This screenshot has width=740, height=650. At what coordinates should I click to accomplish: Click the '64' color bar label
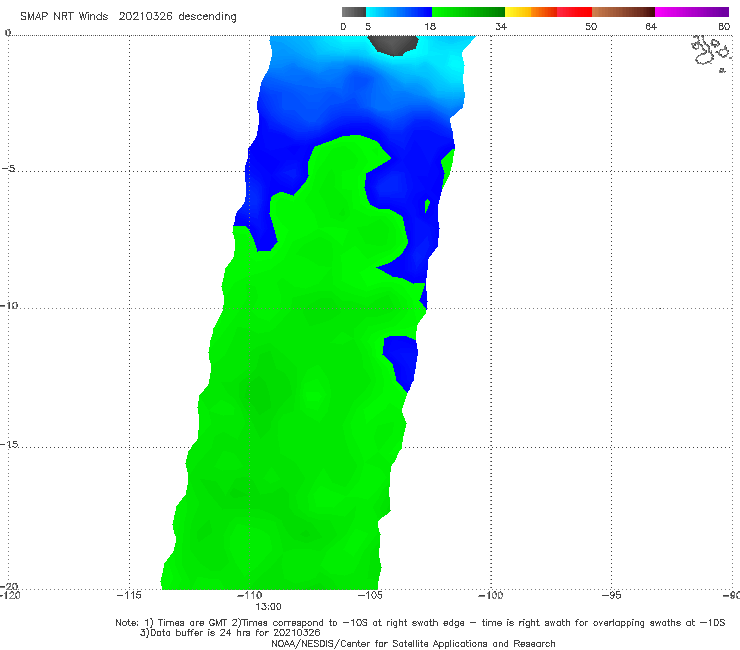(x=651, y=26)
